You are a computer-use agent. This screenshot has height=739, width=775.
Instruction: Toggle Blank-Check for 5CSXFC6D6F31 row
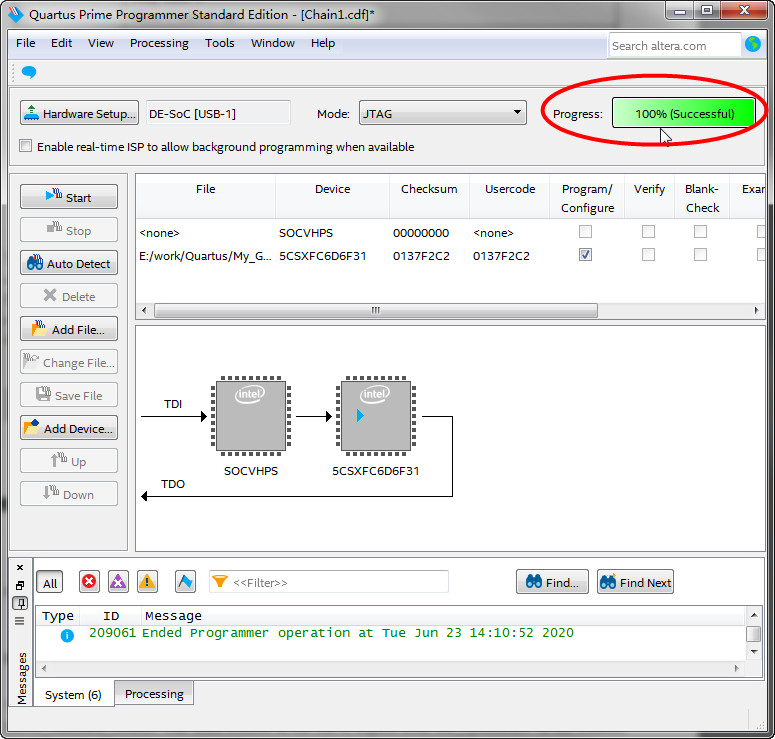pyautogui.click(x=700, y=255)
